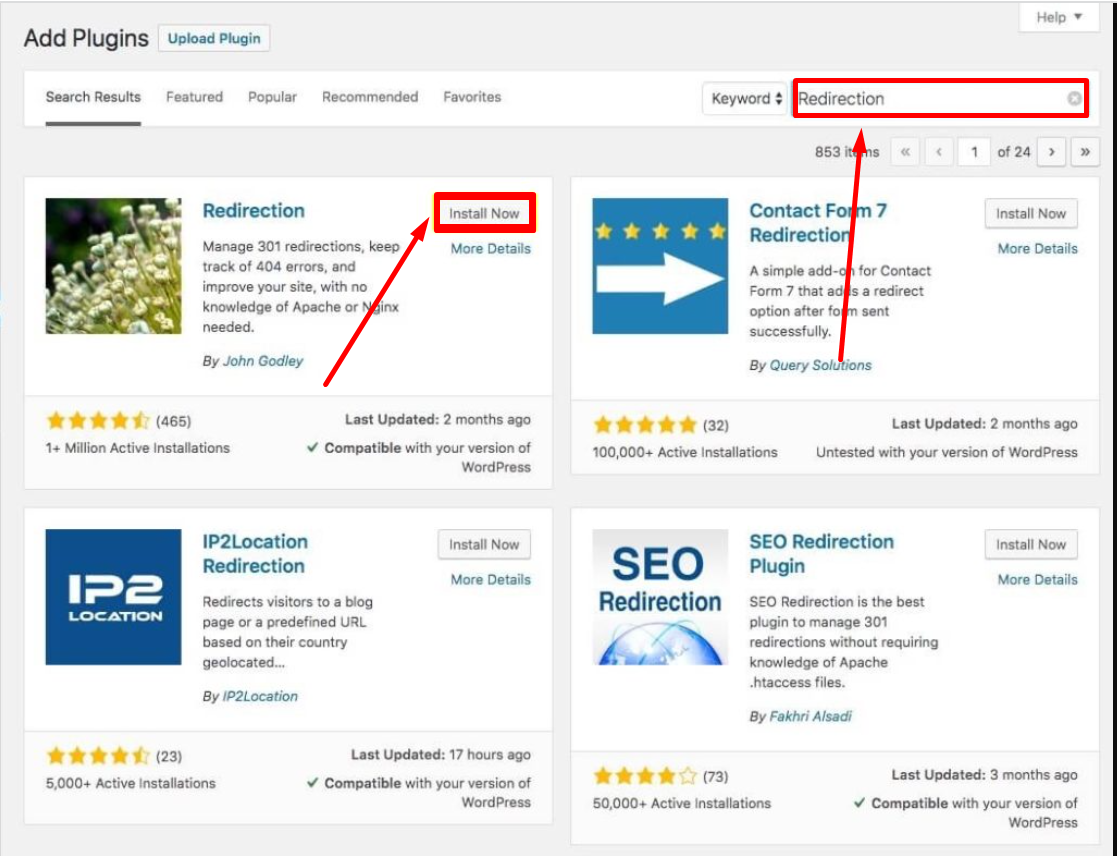Open the Popular plugins tab

(272, 97)
